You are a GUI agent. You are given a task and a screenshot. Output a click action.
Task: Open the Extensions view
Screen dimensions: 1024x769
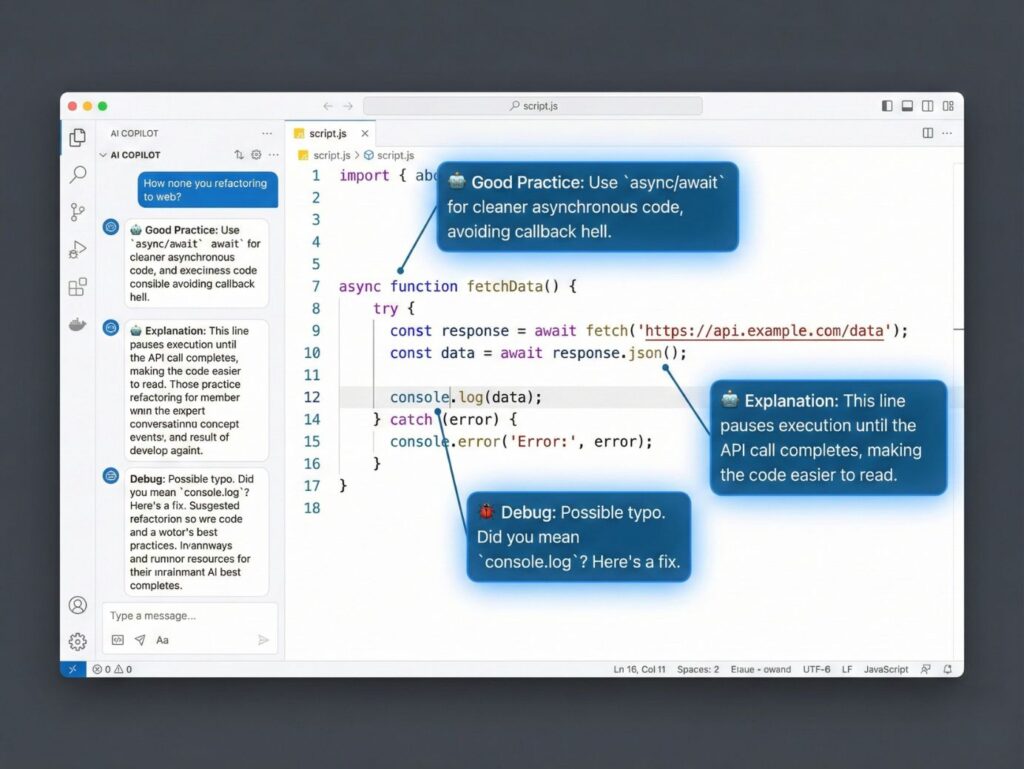click(77, 288)
